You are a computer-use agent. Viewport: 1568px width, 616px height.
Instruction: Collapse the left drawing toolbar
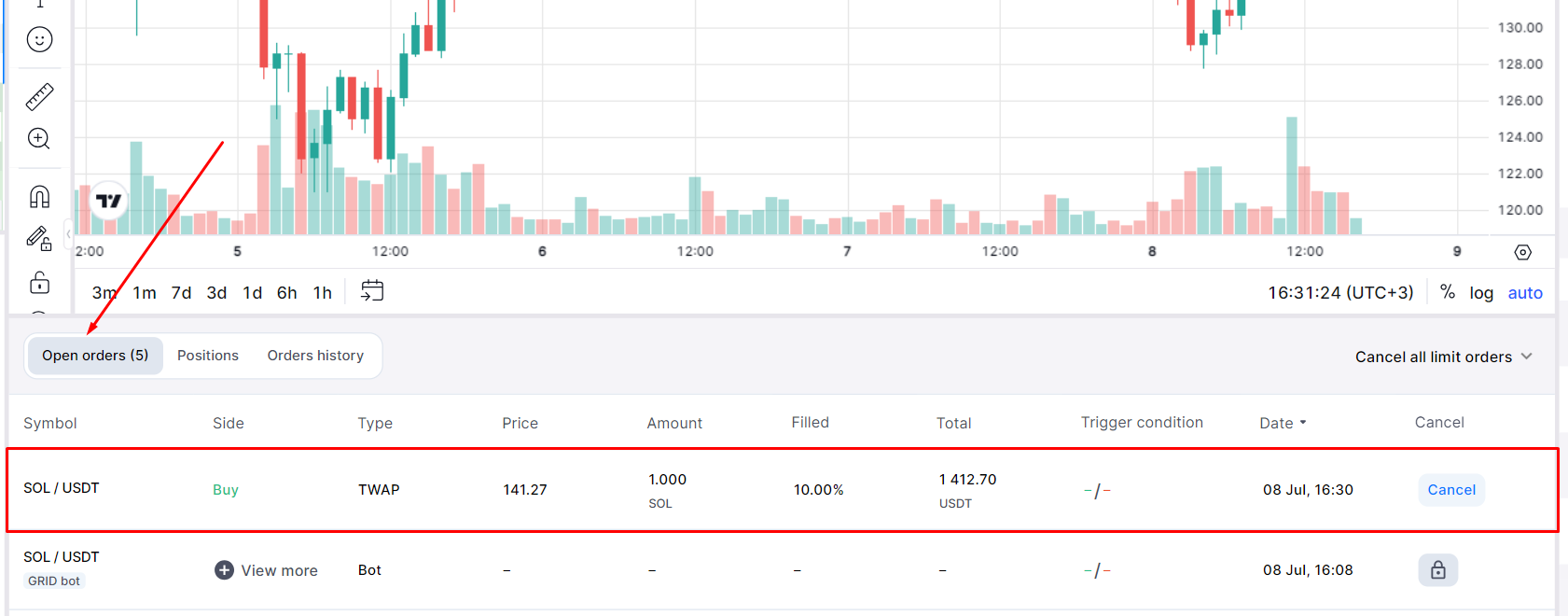click(68, 234)
